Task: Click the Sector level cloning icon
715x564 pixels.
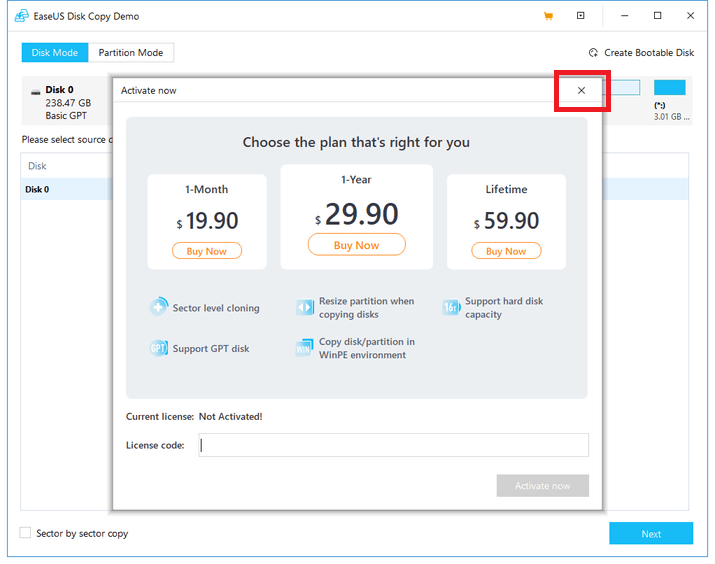Action: 159,308
